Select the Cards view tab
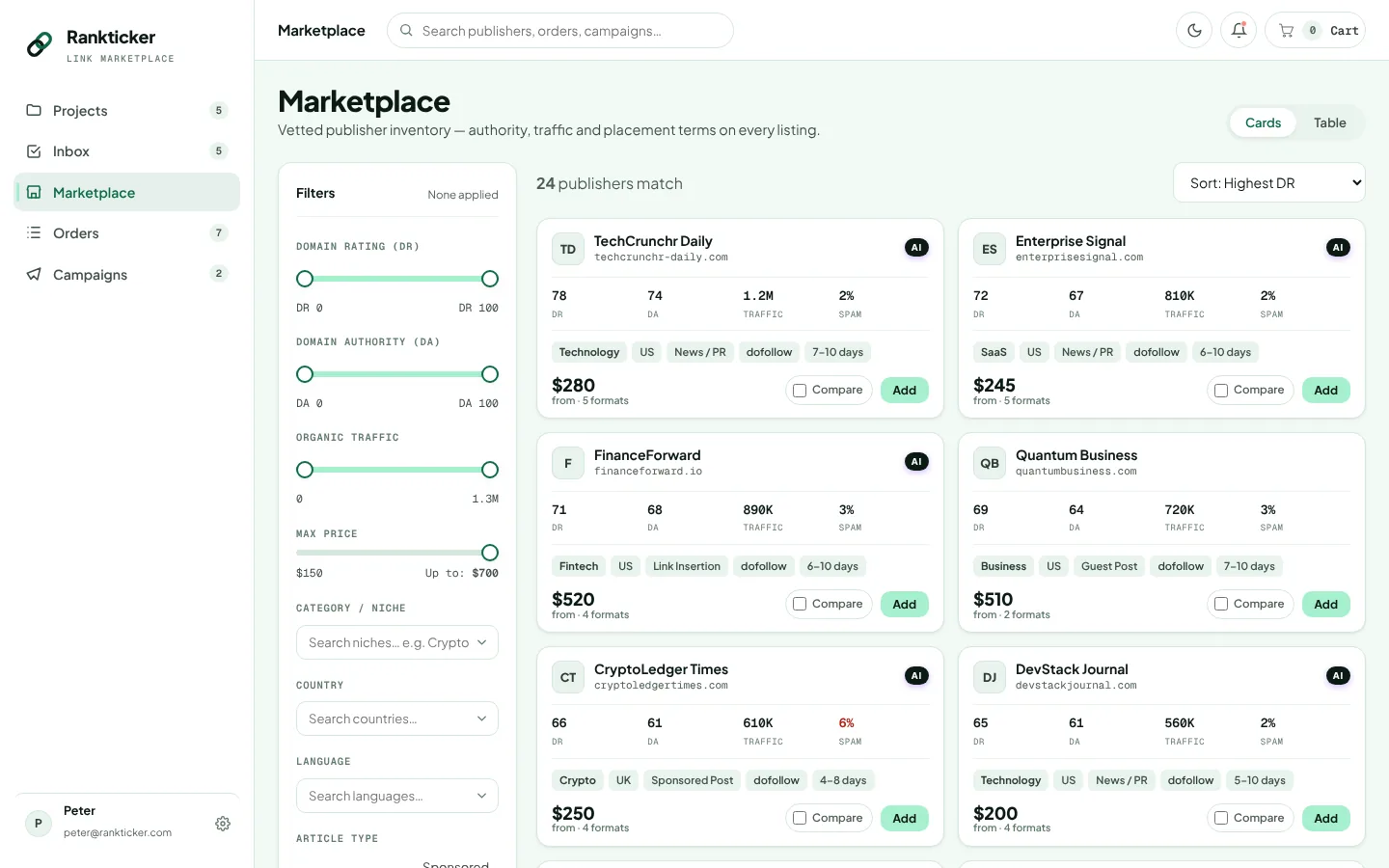 (1263, 122)
